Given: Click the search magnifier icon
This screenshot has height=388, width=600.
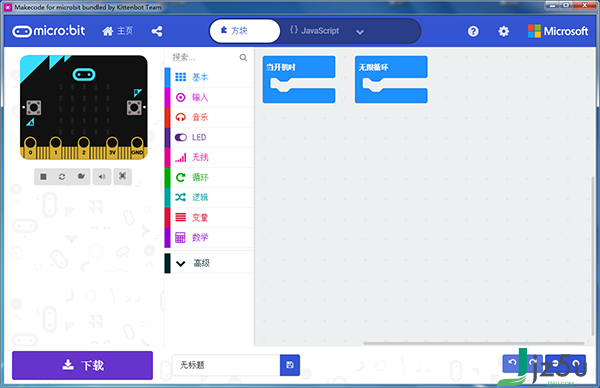Looking at the screenshot, I should 243,57.
